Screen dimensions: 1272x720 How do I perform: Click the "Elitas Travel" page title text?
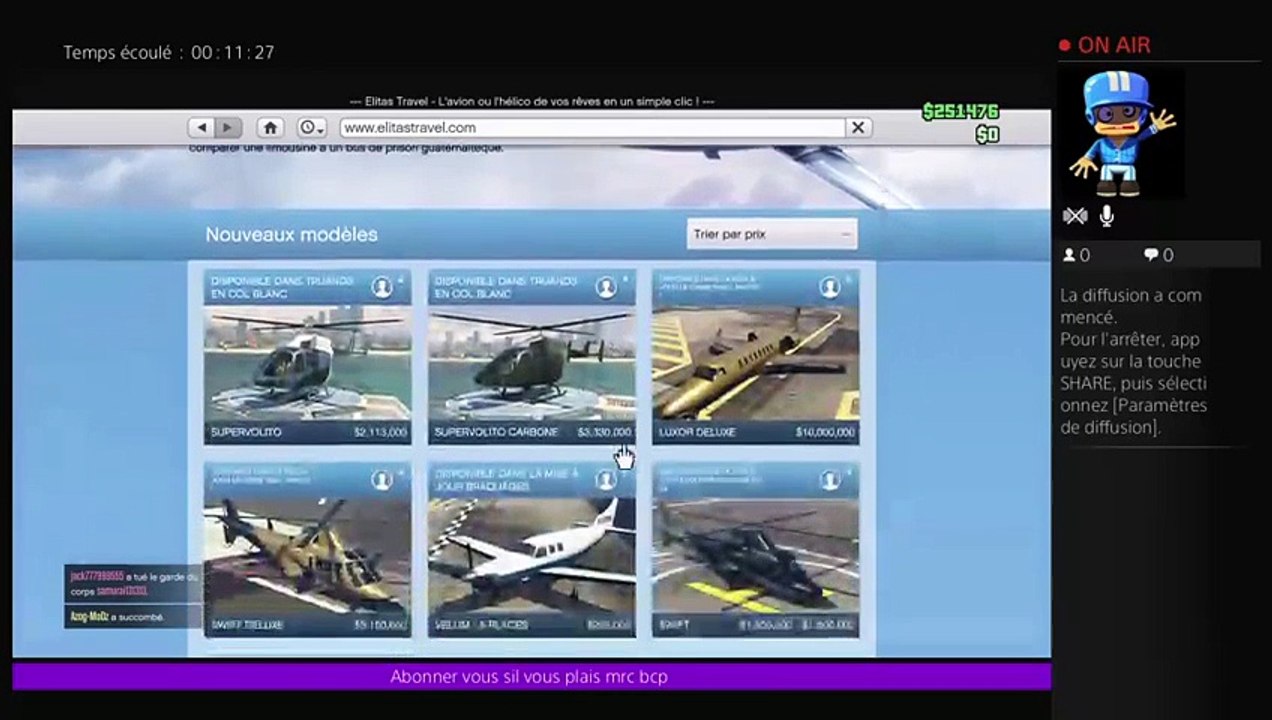pos(532,101)
